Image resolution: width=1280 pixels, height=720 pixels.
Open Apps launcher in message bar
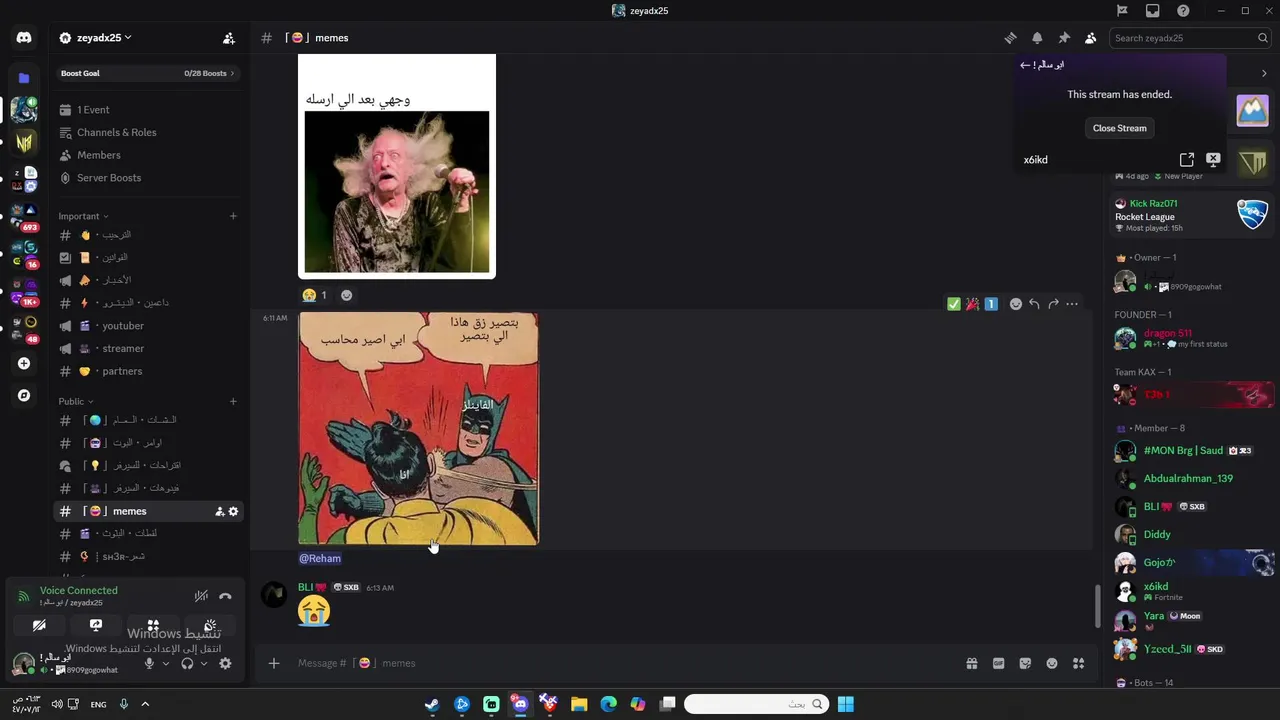(1078, 663)
